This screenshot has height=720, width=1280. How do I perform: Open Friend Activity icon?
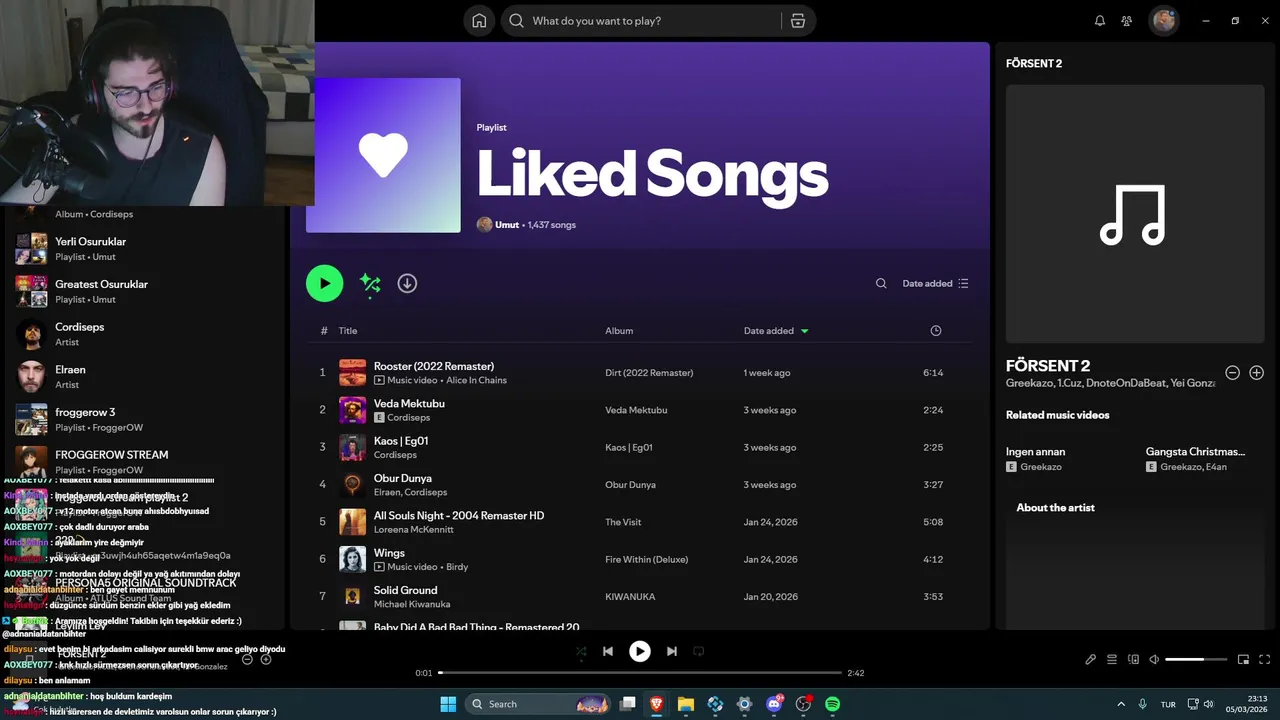[x=1127, y=21]
